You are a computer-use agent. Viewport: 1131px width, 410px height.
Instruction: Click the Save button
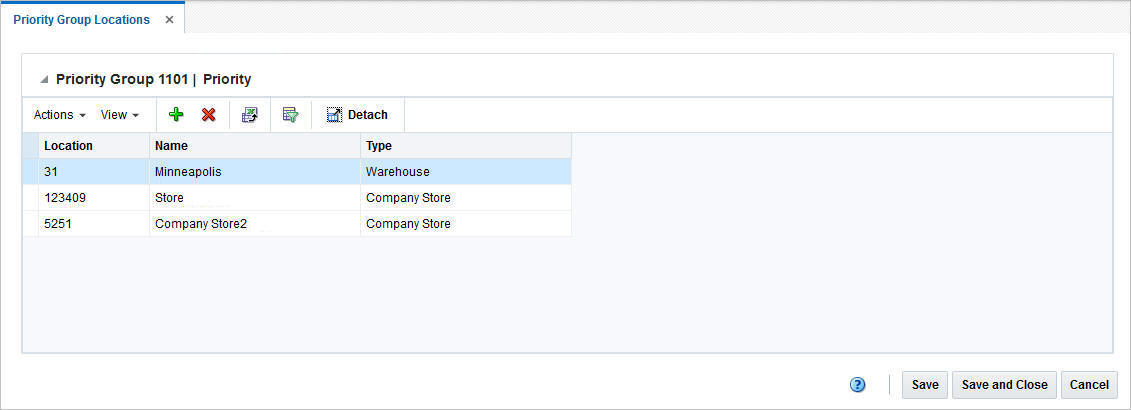[925, 385]
